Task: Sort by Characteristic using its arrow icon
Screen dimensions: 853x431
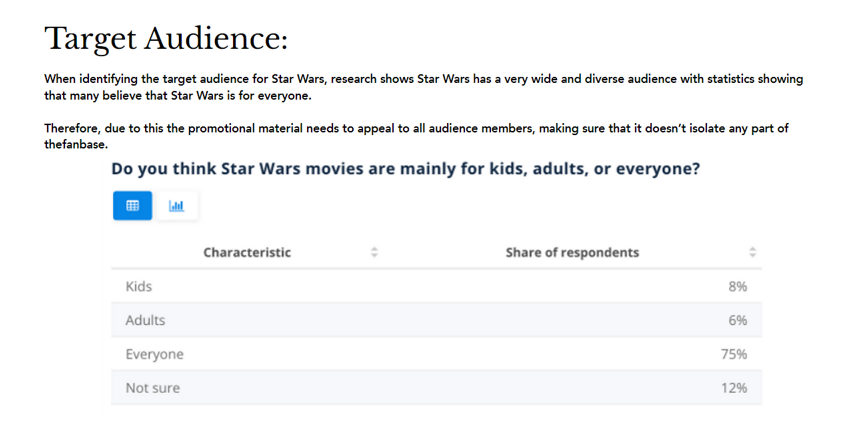Action: [x=374, y=253]
